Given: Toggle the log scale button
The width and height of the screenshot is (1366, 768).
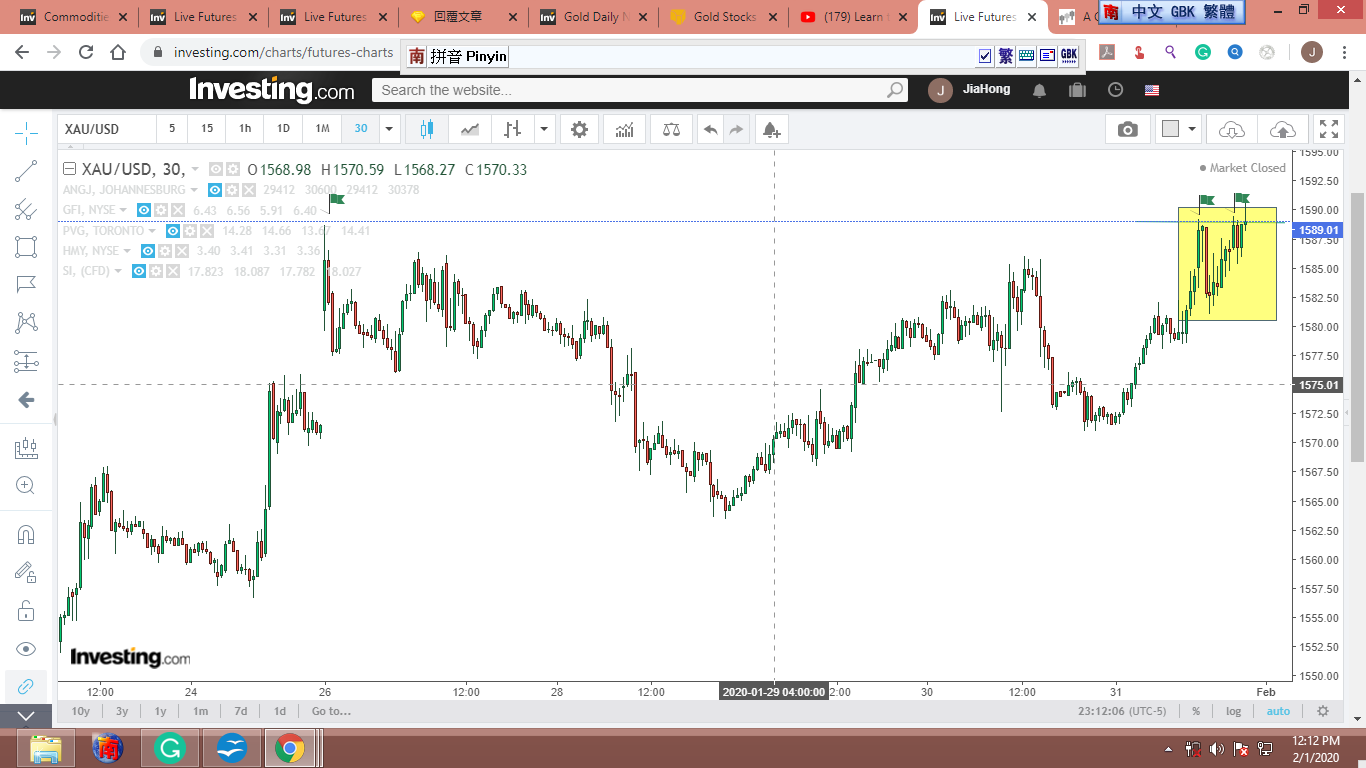Looking at the screenshot, I should point(1234,711).
